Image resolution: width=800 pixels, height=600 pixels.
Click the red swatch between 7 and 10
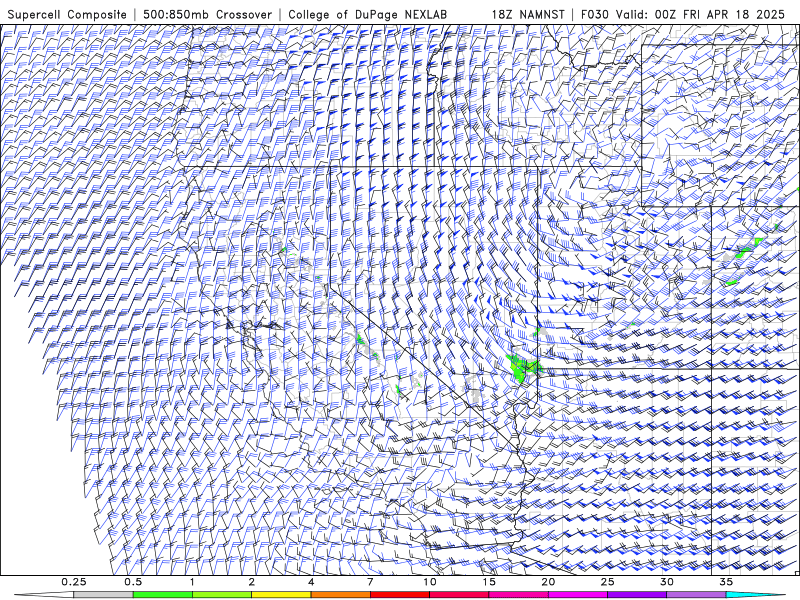(x=399, y=595)
